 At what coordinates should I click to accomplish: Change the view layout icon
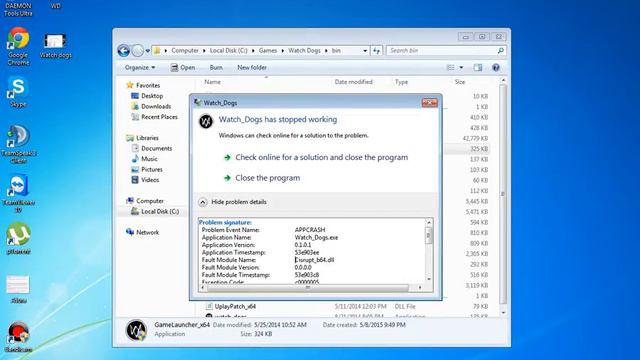tap(451, 68)
